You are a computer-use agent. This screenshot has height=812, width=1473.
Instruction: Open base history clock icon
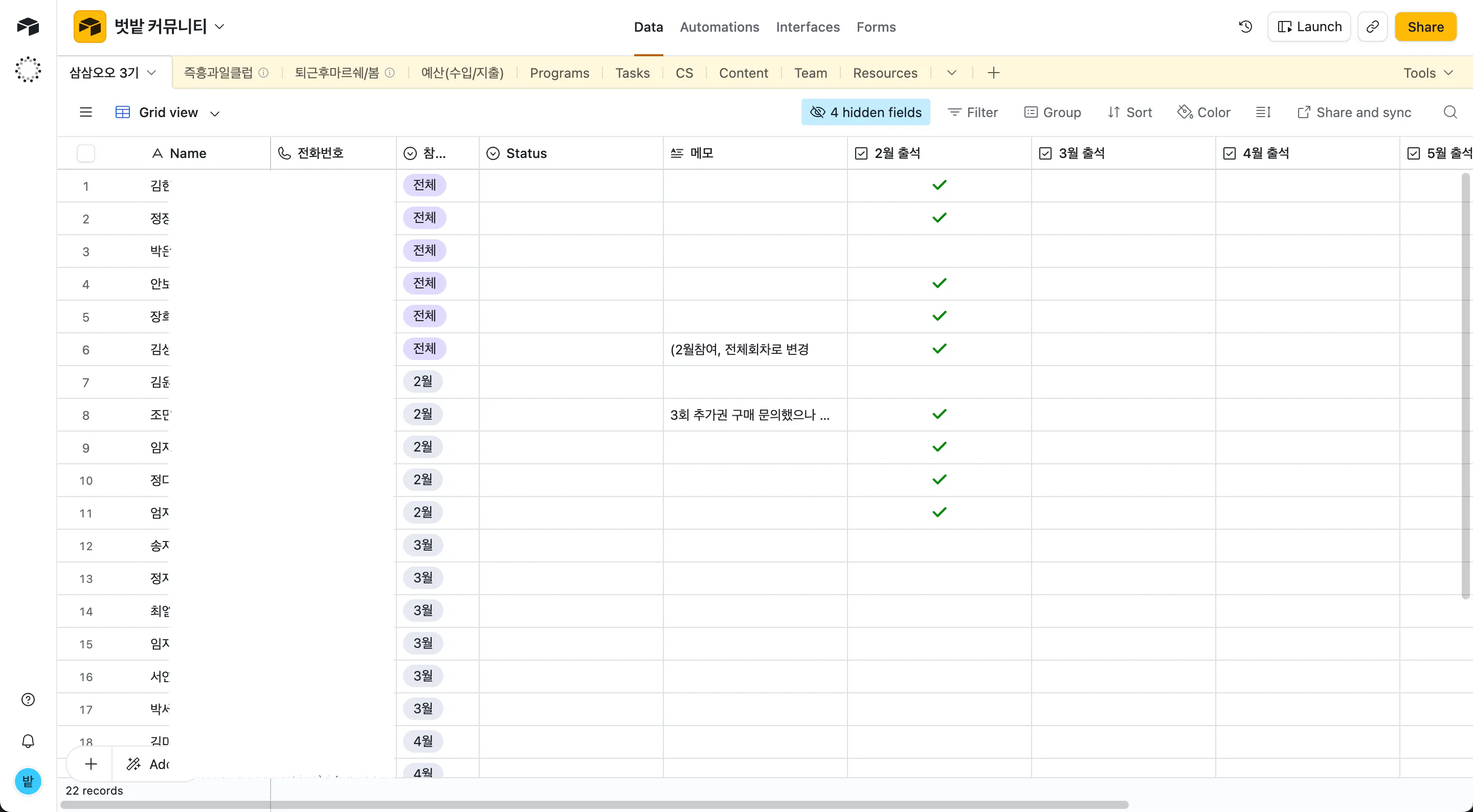coord(1245,26)
